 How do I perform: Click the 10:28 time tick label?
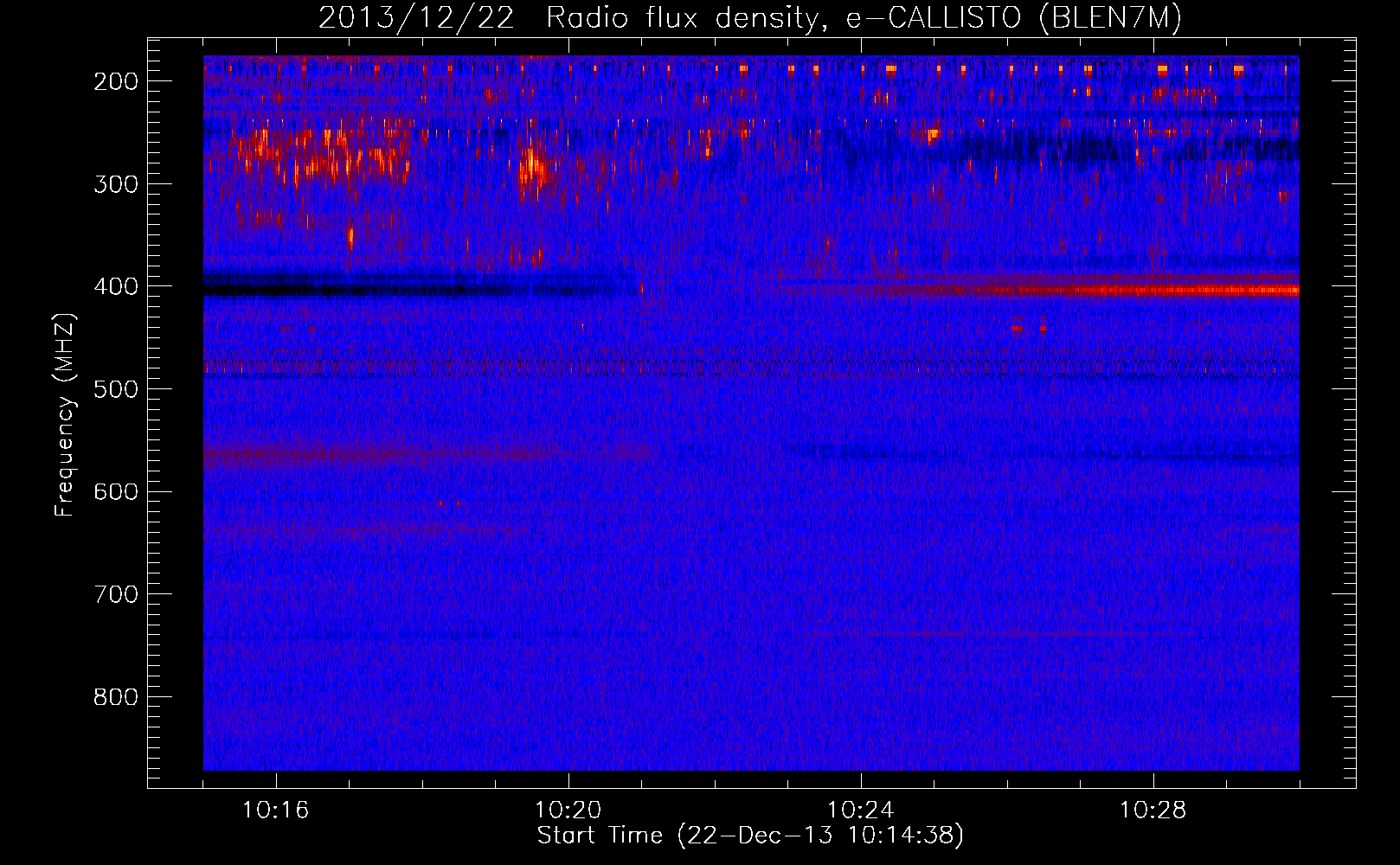click(1153, 811)
